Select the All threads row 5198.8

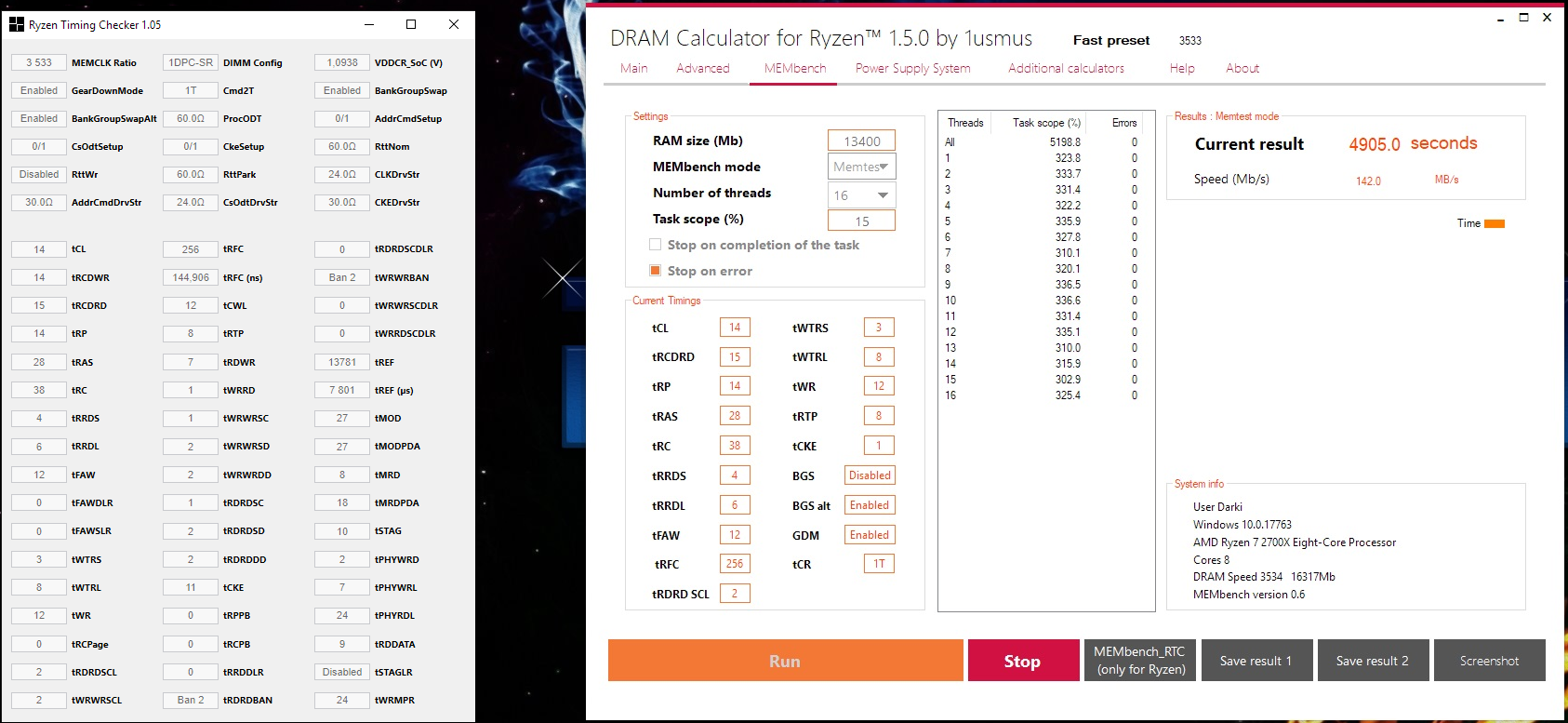click(x=1043, y=142)
